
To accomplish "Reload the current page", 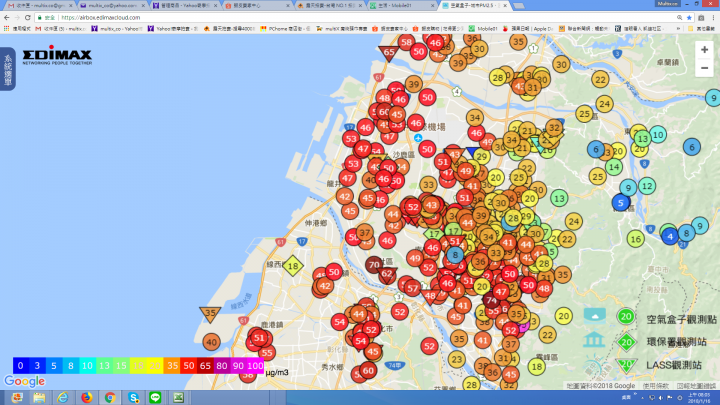I will coord(28,17).
